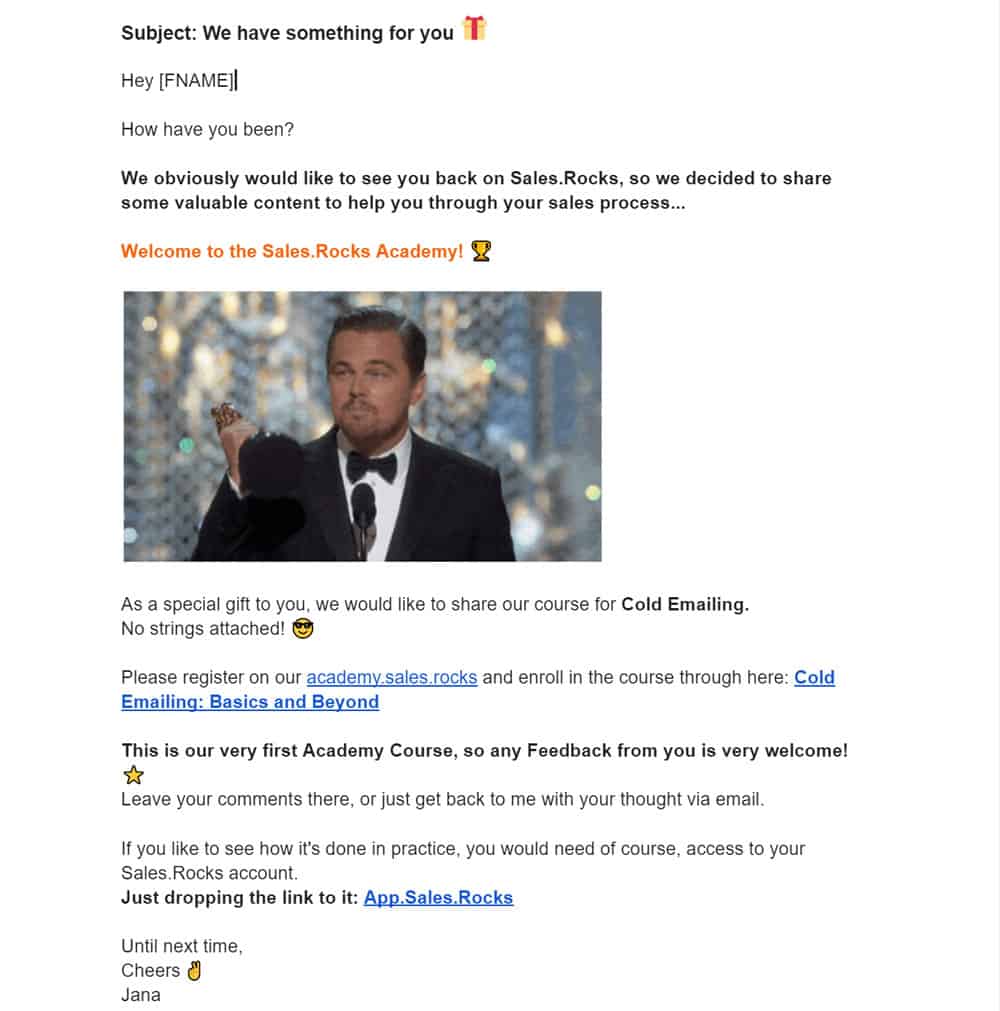
Task: Click the gift emoji in the subject line
Action: 475,30
